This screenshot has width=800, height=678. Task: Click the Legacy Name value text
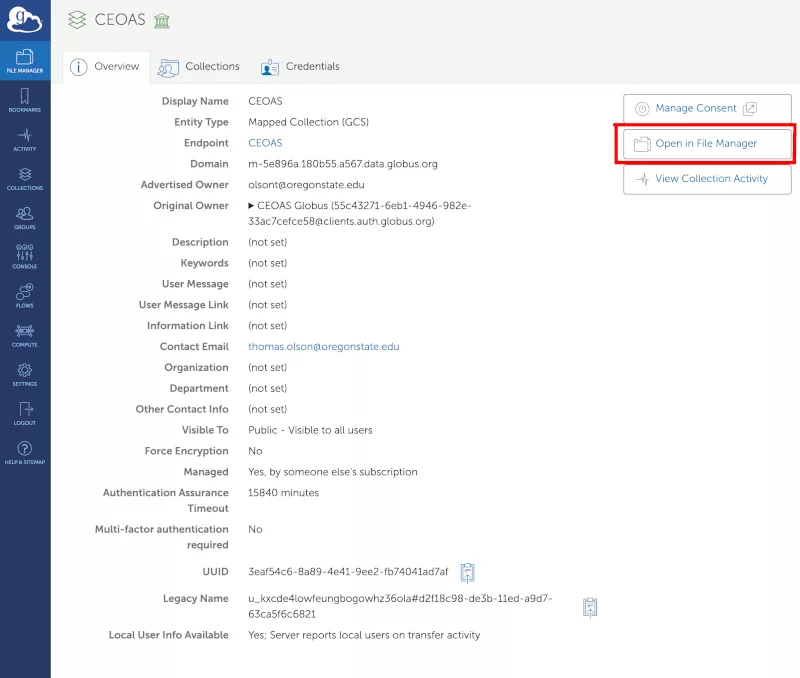point(400,606)
